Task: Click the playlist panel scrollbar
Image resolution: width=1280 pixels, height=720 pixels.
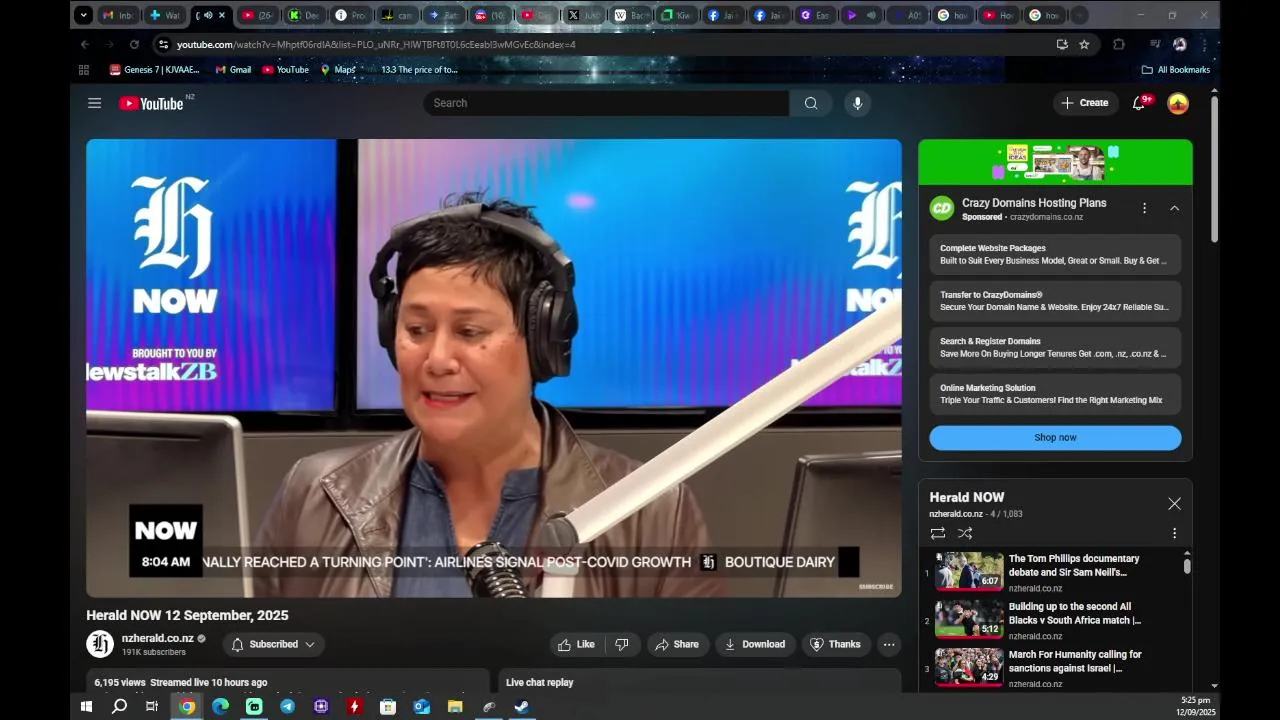Action: (x=1187, y=566)
